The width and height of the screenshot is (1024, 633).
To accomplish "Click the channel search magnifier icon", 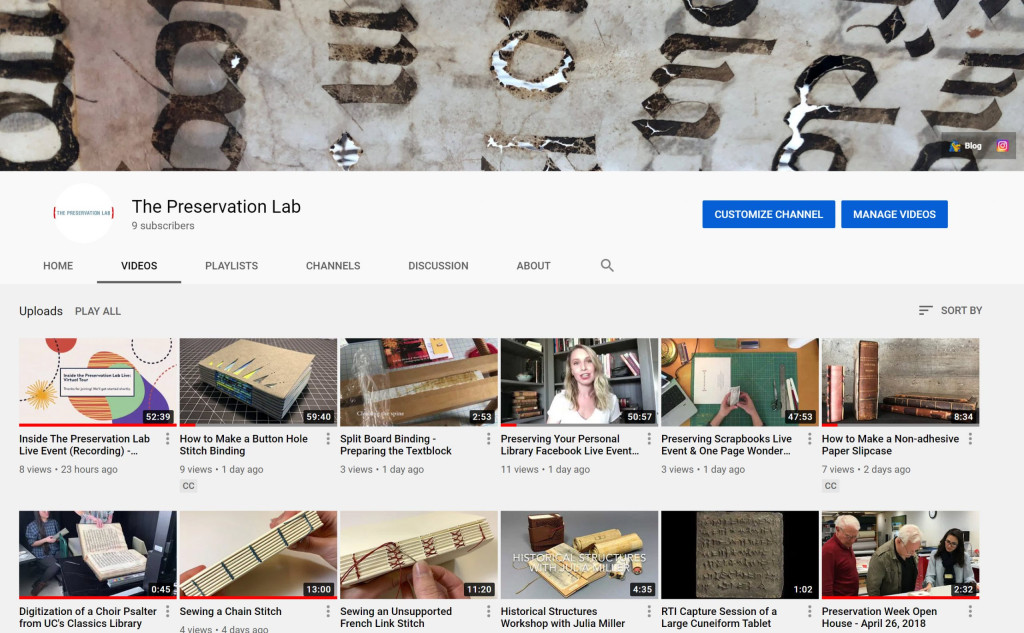I will pyautogui.click(x=607, y=266).
